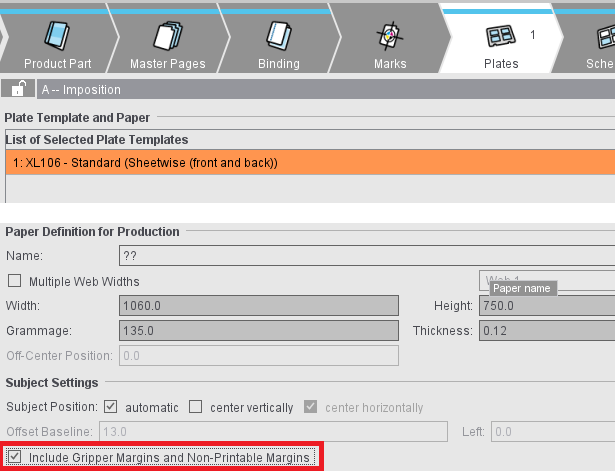Click the Offset Baseline field

pos(272,432)
